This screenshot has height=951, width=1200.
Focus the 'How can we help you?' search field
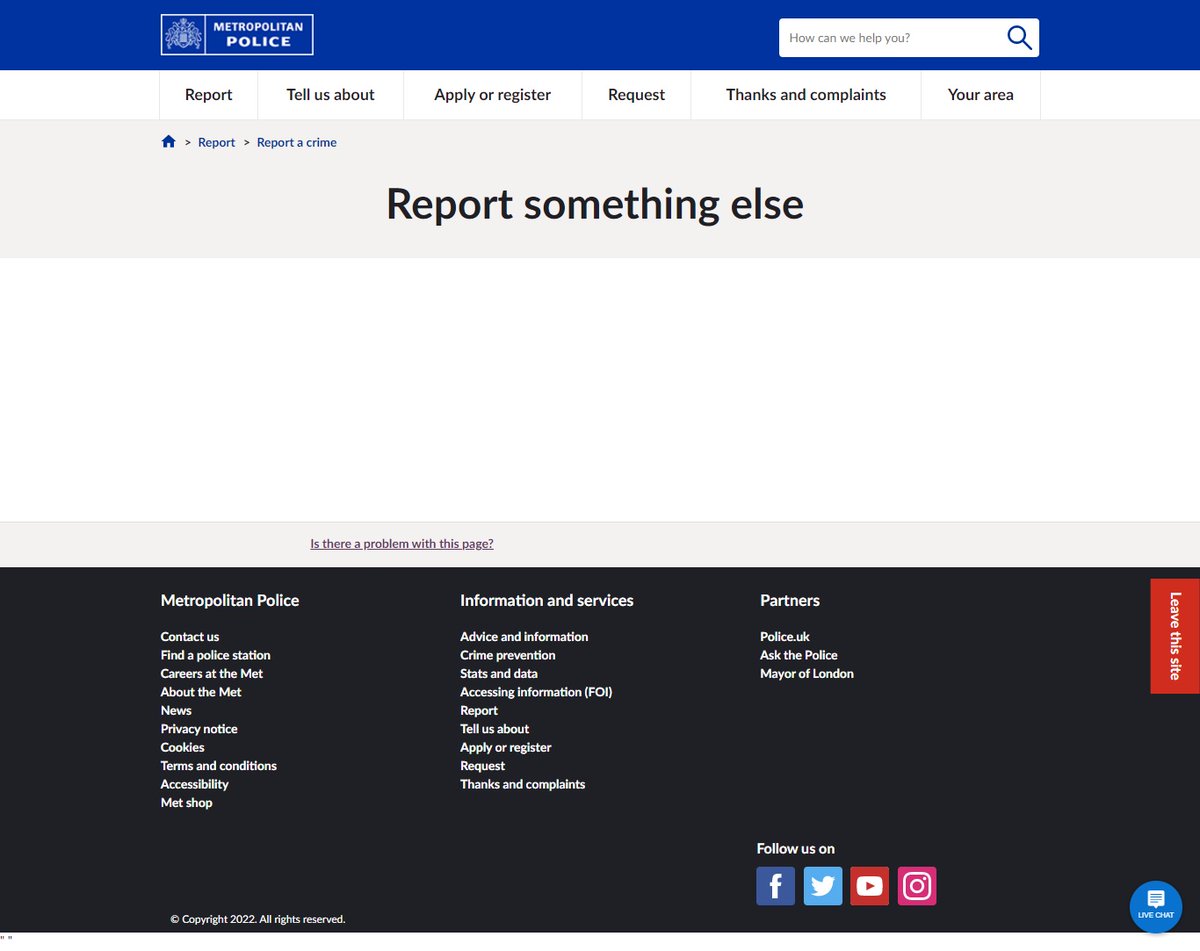[890, 38]
